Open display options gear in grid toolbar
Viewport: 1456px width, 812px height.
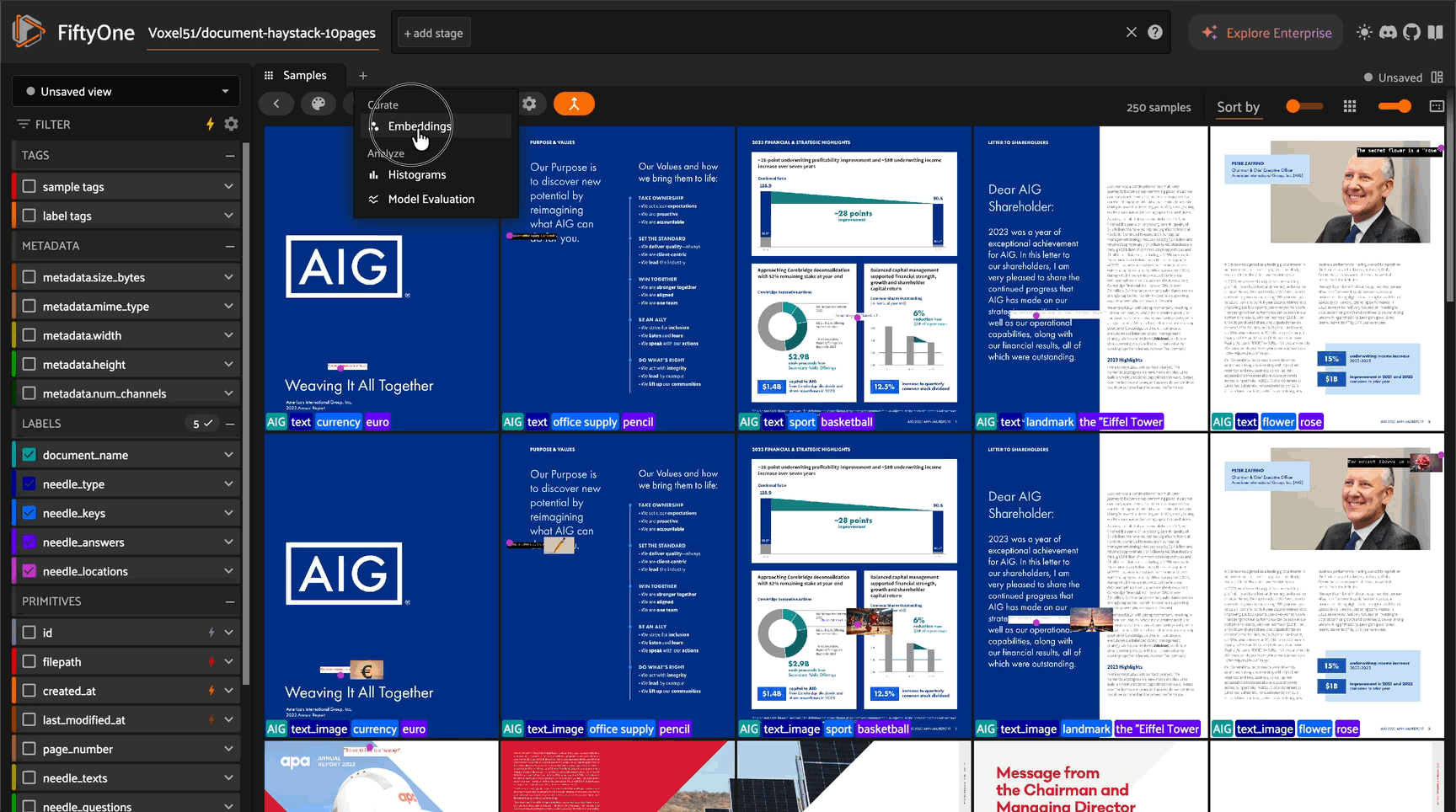[x=529, y=104]
